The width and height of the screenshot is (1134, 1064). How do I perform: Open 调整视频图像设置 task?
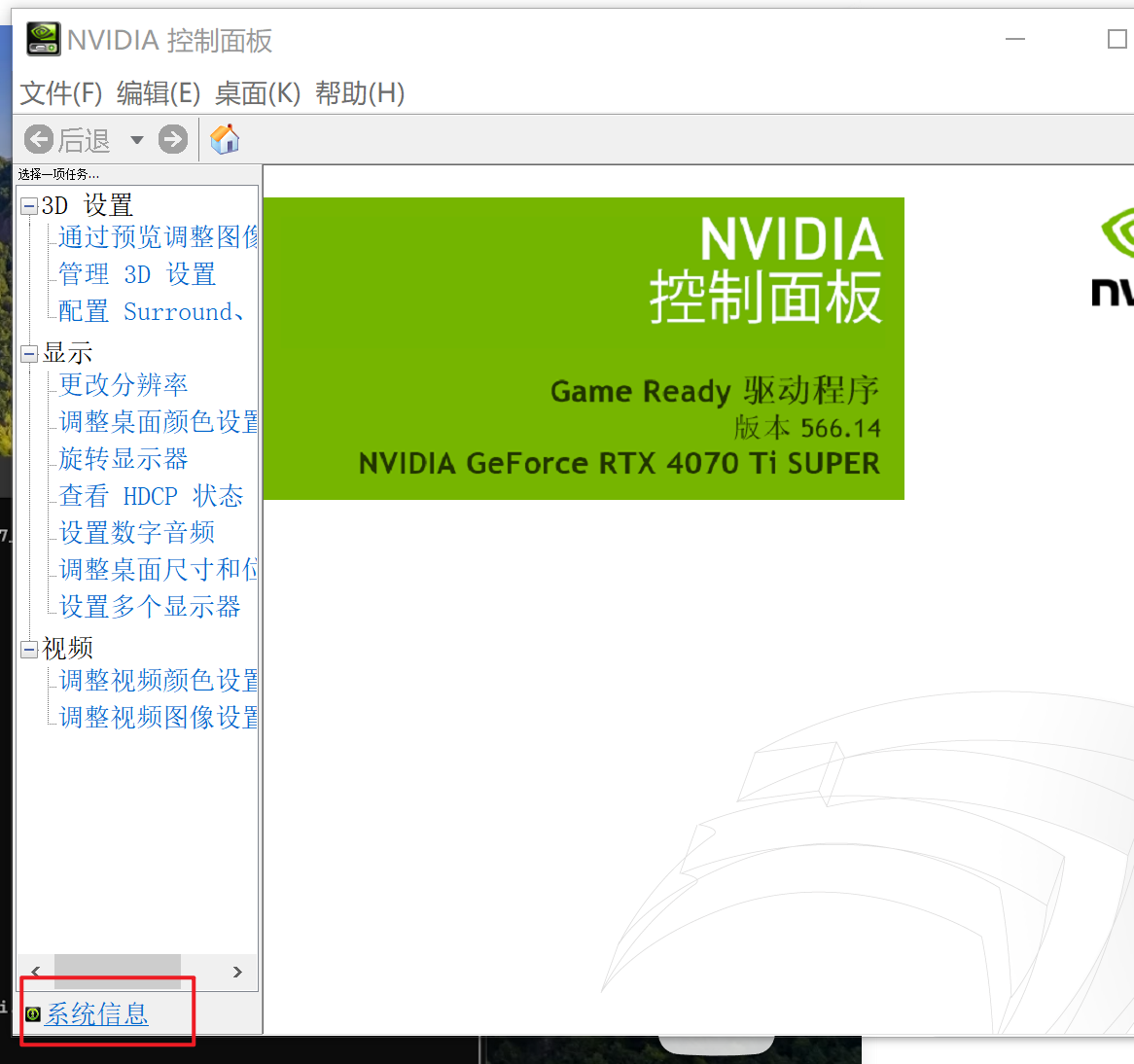(158, 718)
